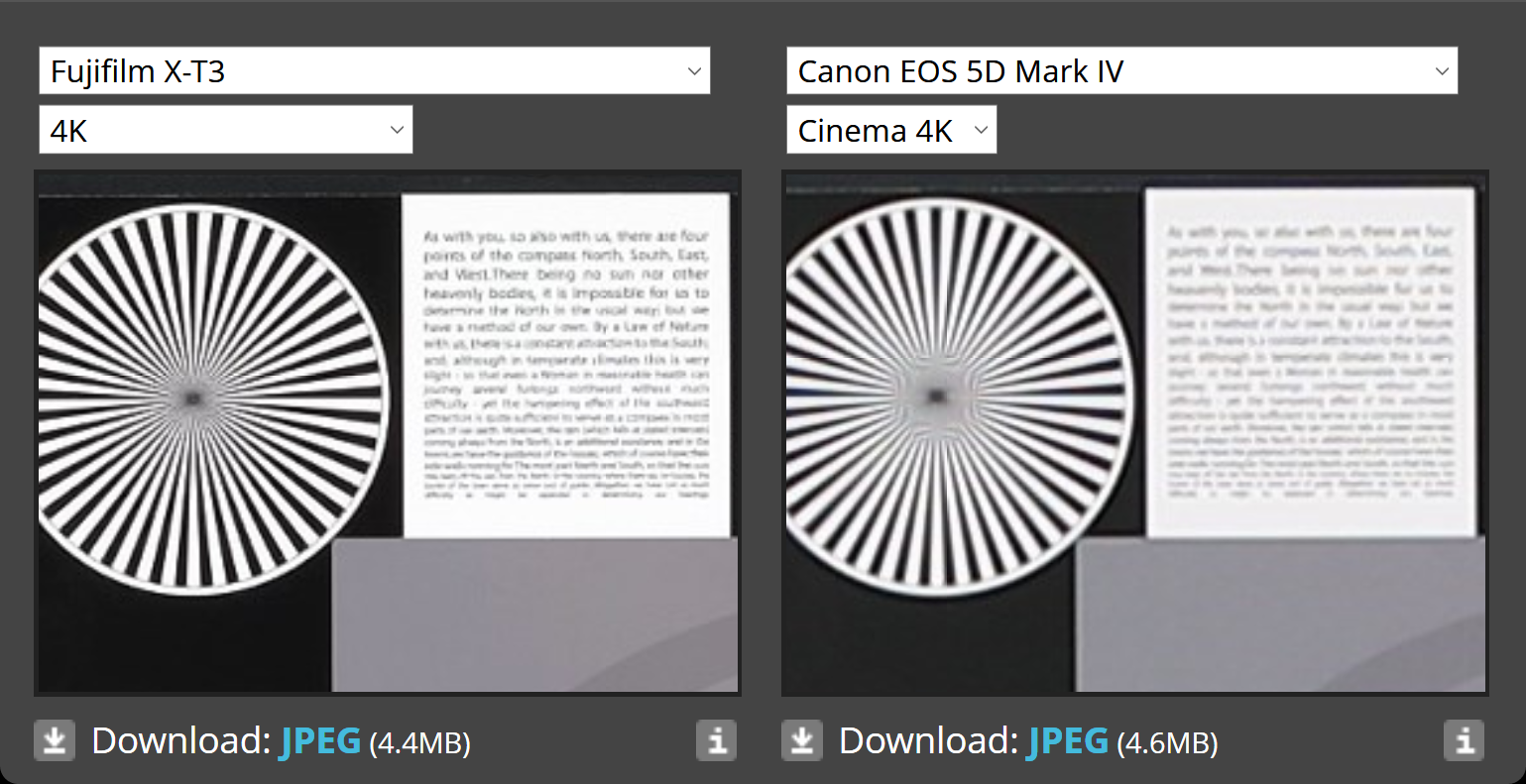Open the info icon for Canon 5D sample
This screenshot has width=1526, height=784.
pos(1464,740)
